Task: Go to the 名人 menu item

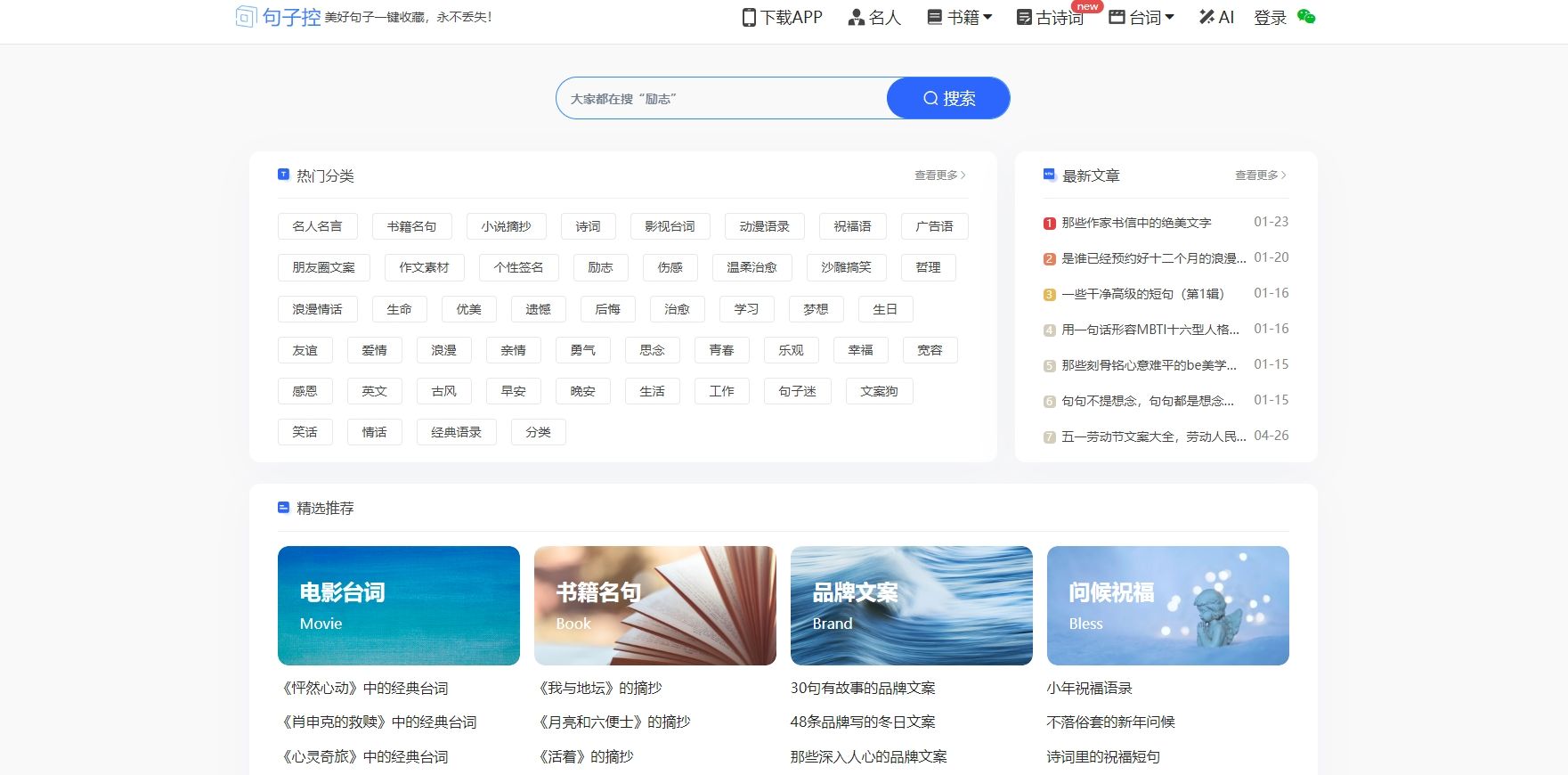Action: click(x=874, y=17)
